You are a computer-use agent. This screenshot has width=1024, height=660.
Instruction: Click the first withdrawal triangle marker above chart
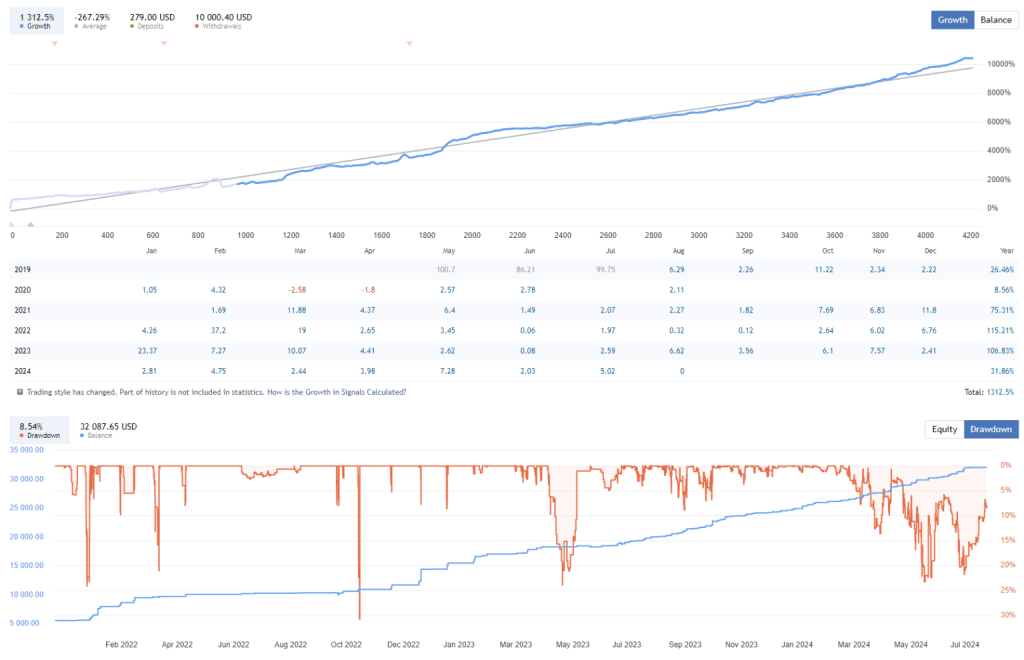pyautogui.click(x=54, y=43)
